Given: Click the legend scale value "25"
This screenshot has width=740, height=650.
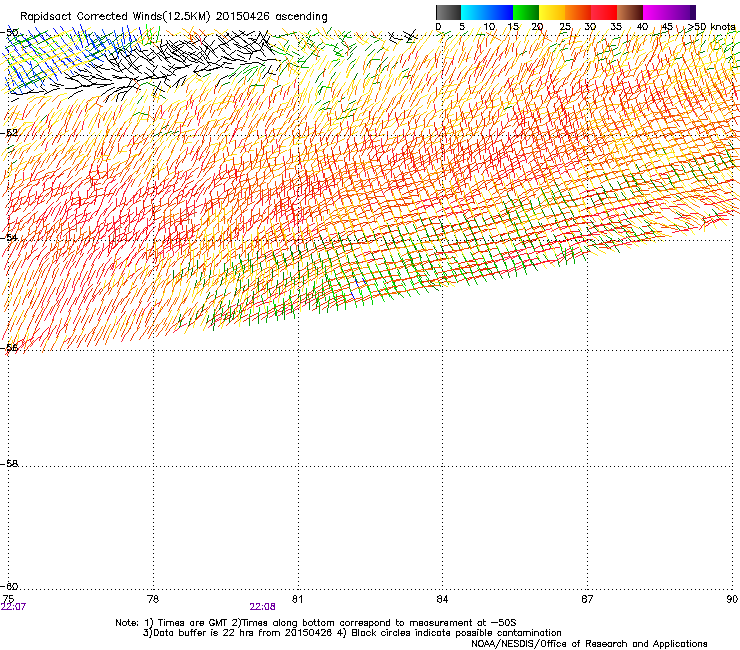Looking at the screenshot, I should pyautogui.click(x=565, y=27).
